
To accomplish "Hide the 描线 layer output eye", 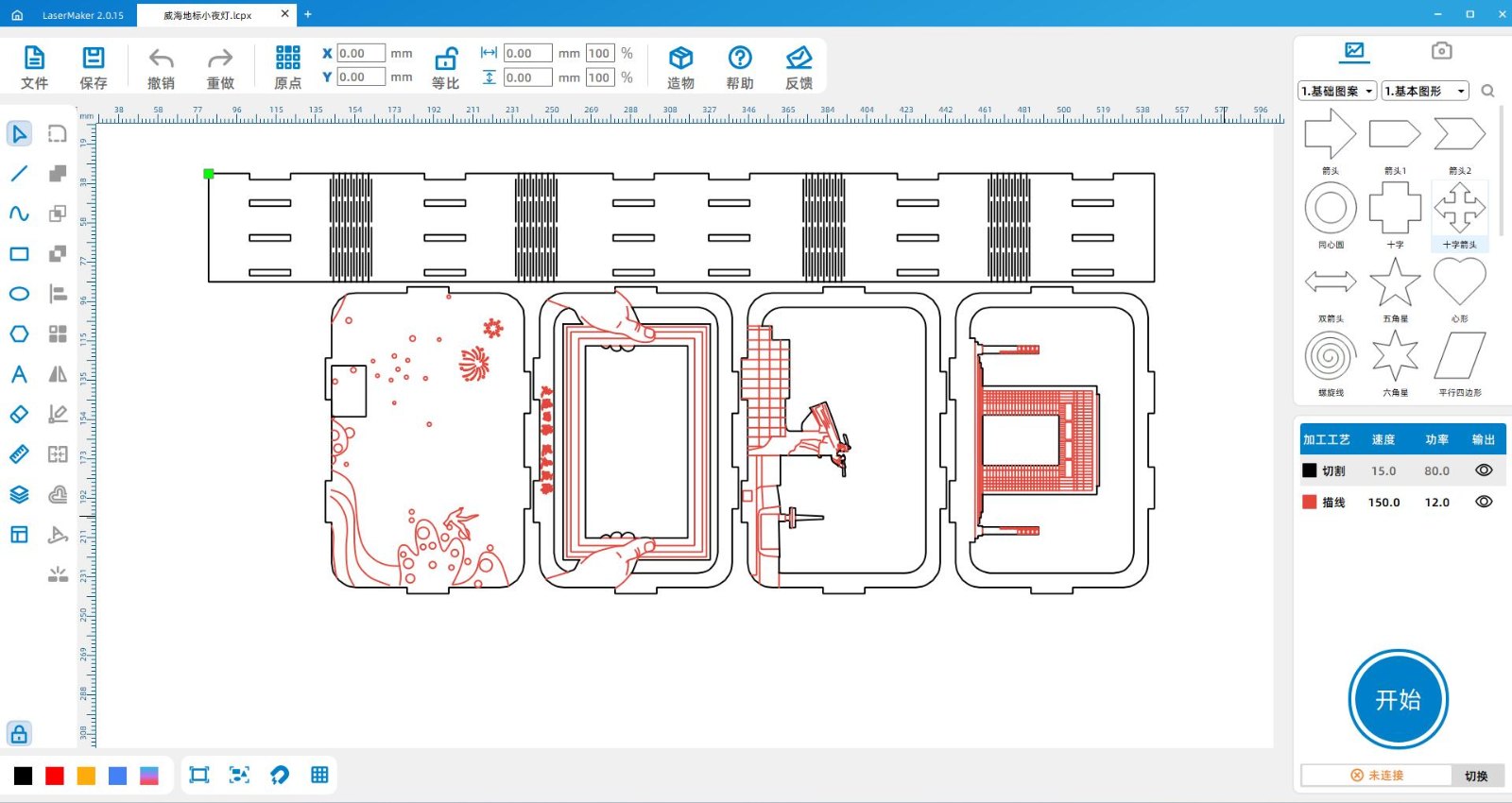I will (1484, 502).
